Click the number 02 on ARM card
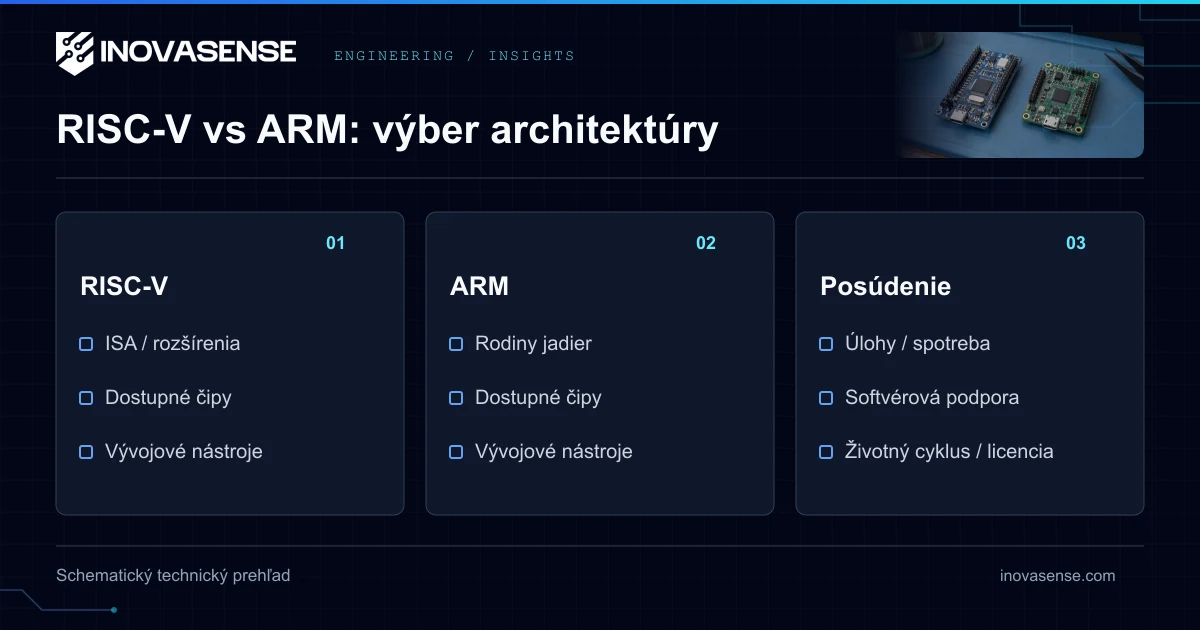This screenshot has width=1200, height=630. [706, 243]
